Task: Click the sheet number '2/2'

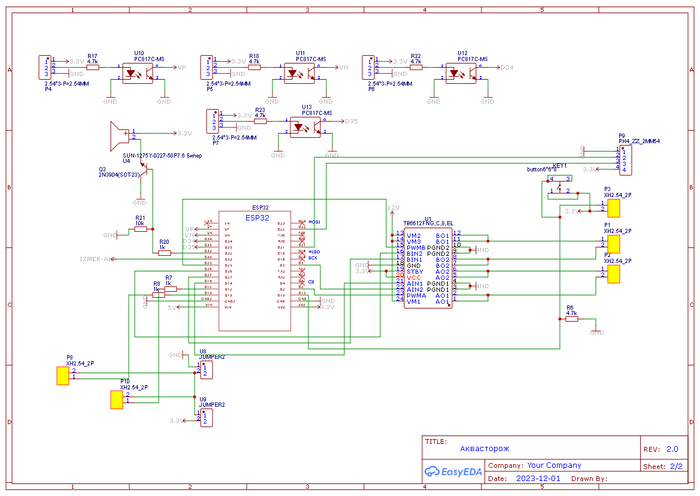Action: pyautogui.click(x=676, y=466)
